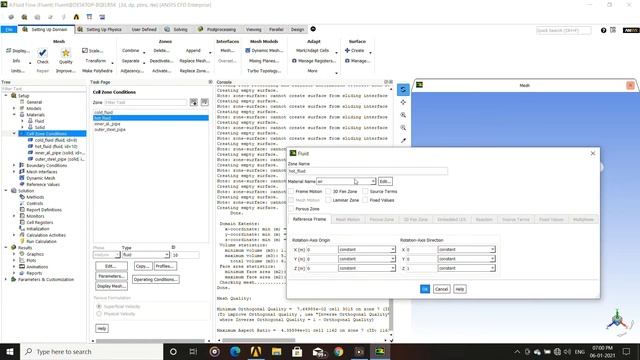Select the Reference Frame tab in Fluid dialog

[309, 219]
